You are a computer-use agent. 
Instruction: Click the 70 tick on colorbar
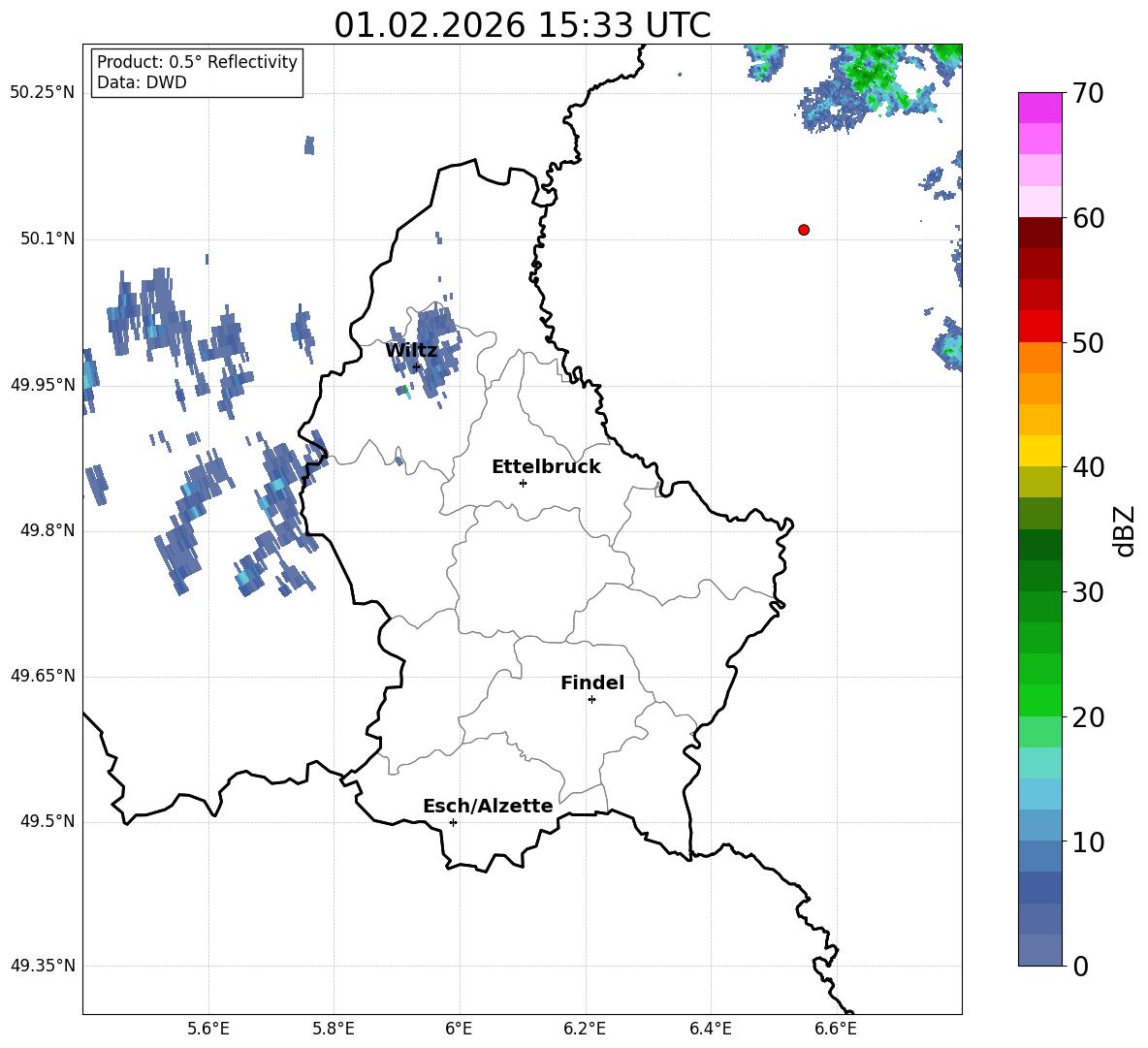(x=1088, y=93)
